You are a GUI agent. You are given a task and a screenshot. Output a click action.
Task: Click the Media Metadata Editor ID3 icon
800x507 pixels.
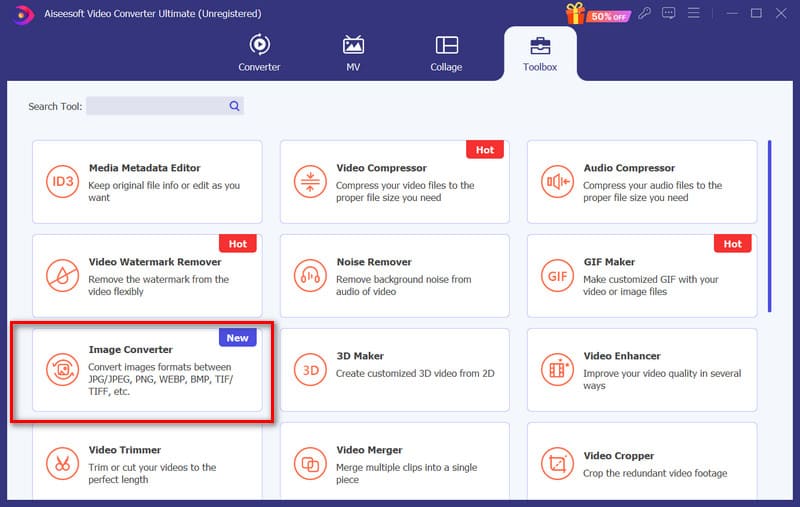[62, 182]
